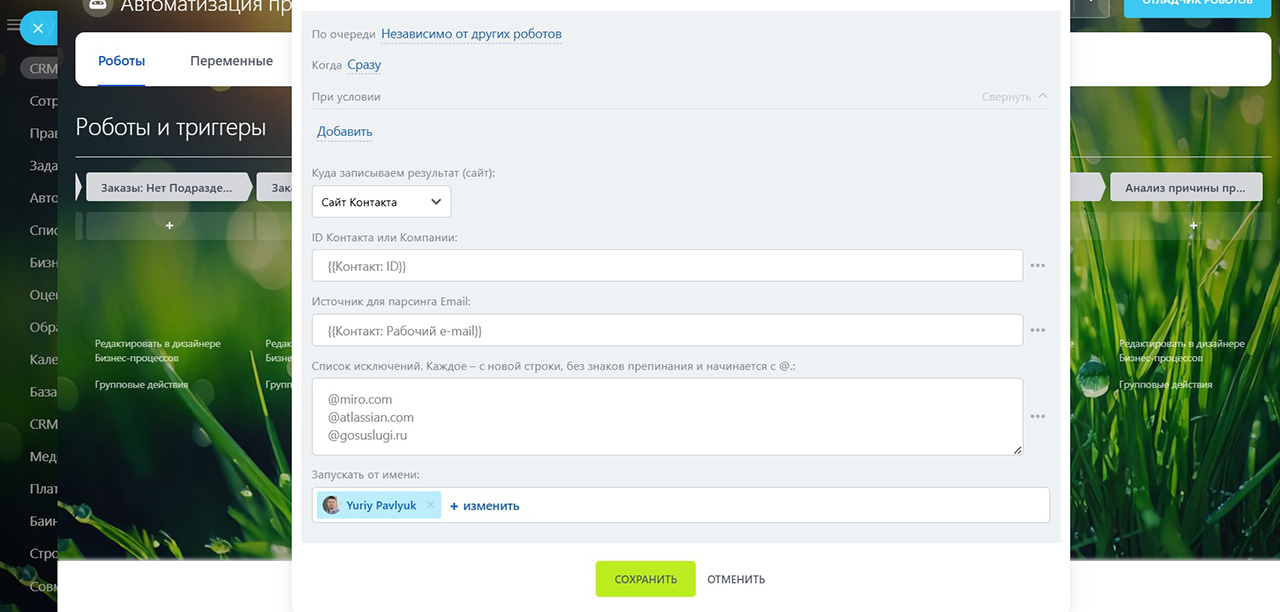Change the Когда timing value Сразу
This screenshot has width=1280, height=612.
[364, 65]
